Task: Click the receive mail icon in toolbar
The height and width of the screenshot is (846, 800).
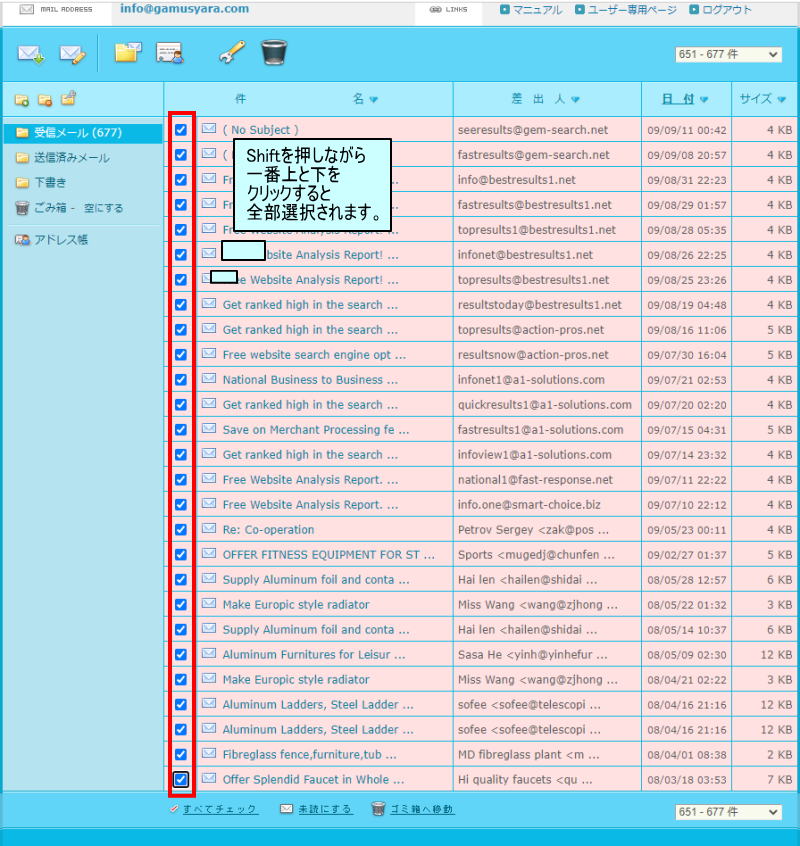Action: (x=31, y=54)
